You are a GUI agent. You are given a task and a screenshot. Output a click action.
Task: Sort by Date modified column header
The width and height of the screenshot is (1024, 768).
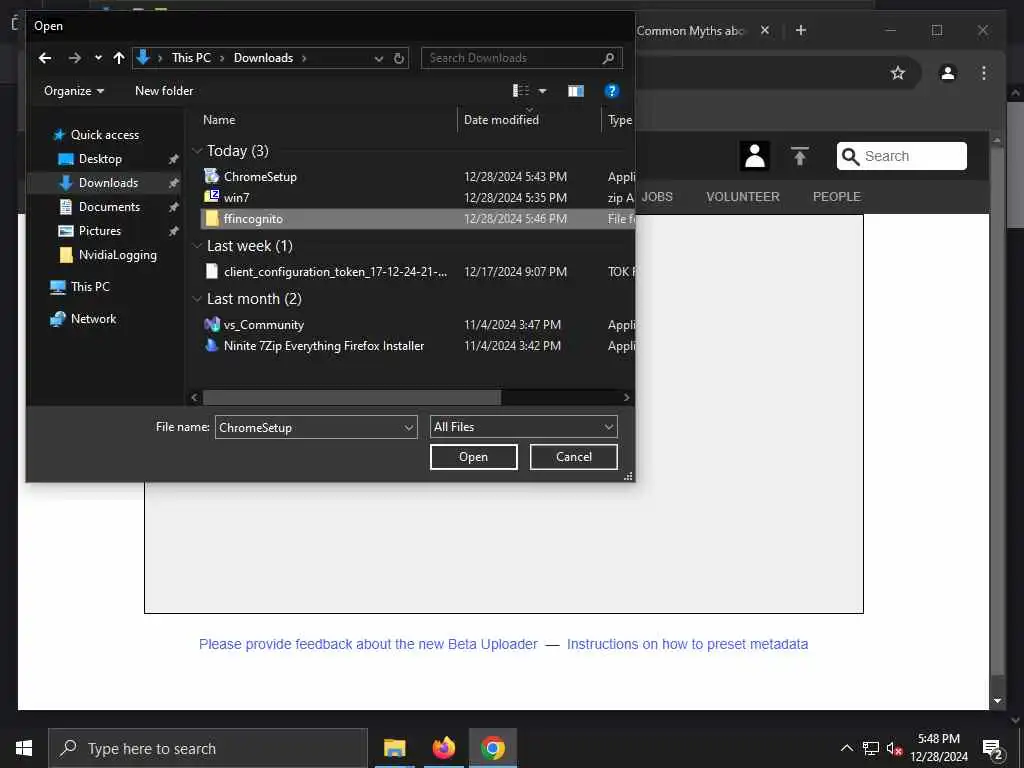(502, 120)
